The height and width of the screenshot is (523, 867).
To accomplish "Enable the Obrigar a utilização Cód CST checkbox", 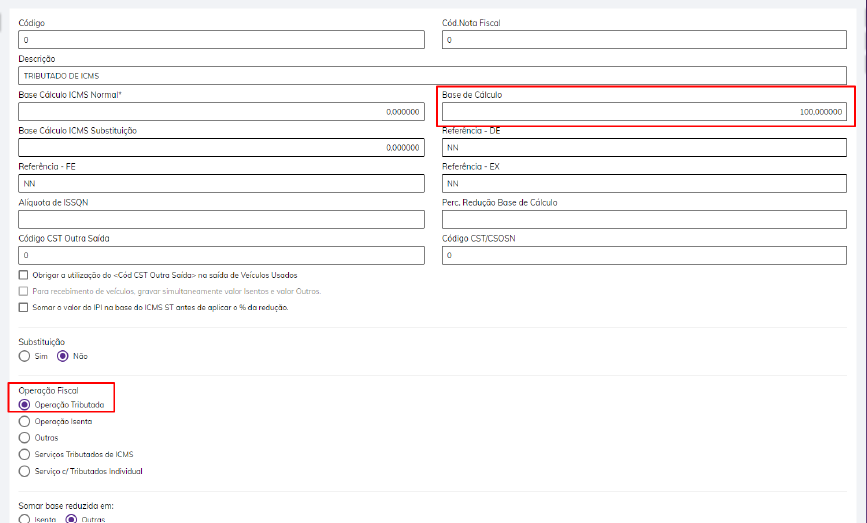I will pos(24,275).
